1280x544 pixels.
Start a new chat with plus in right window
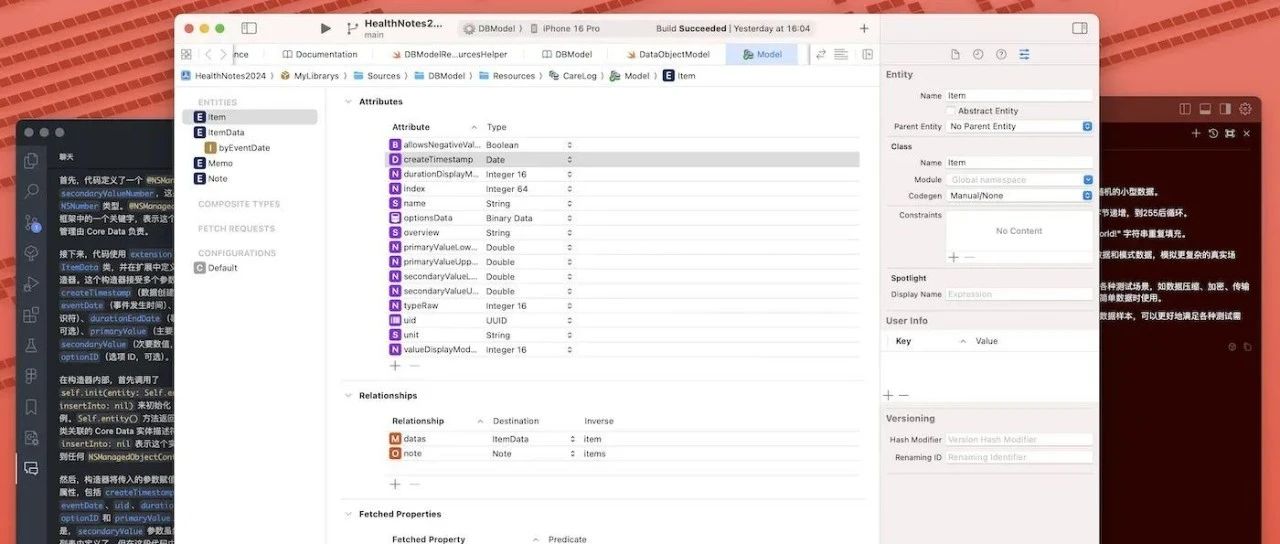tap(1196, 133)
